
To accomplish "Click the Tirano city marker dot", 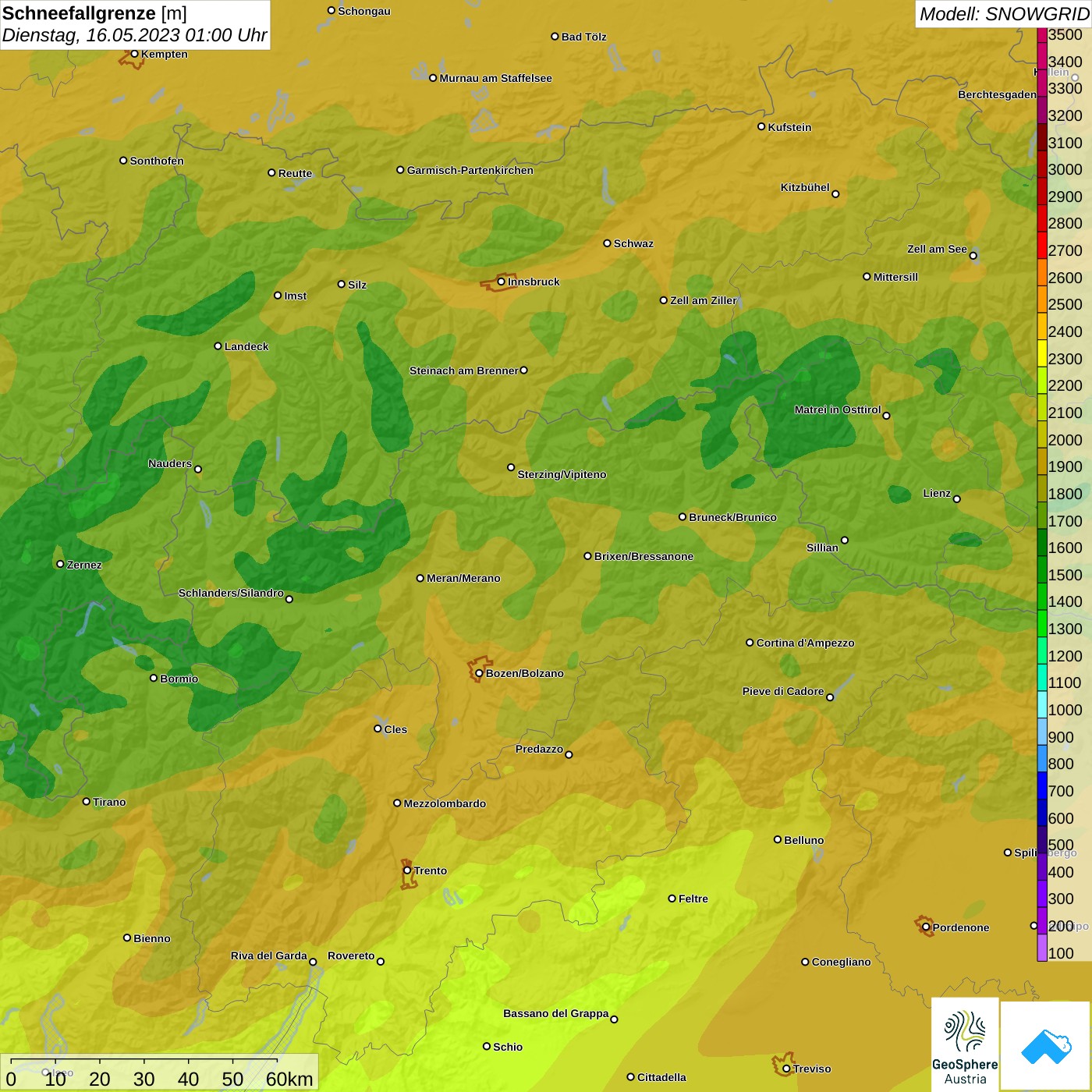I will 87,801.
